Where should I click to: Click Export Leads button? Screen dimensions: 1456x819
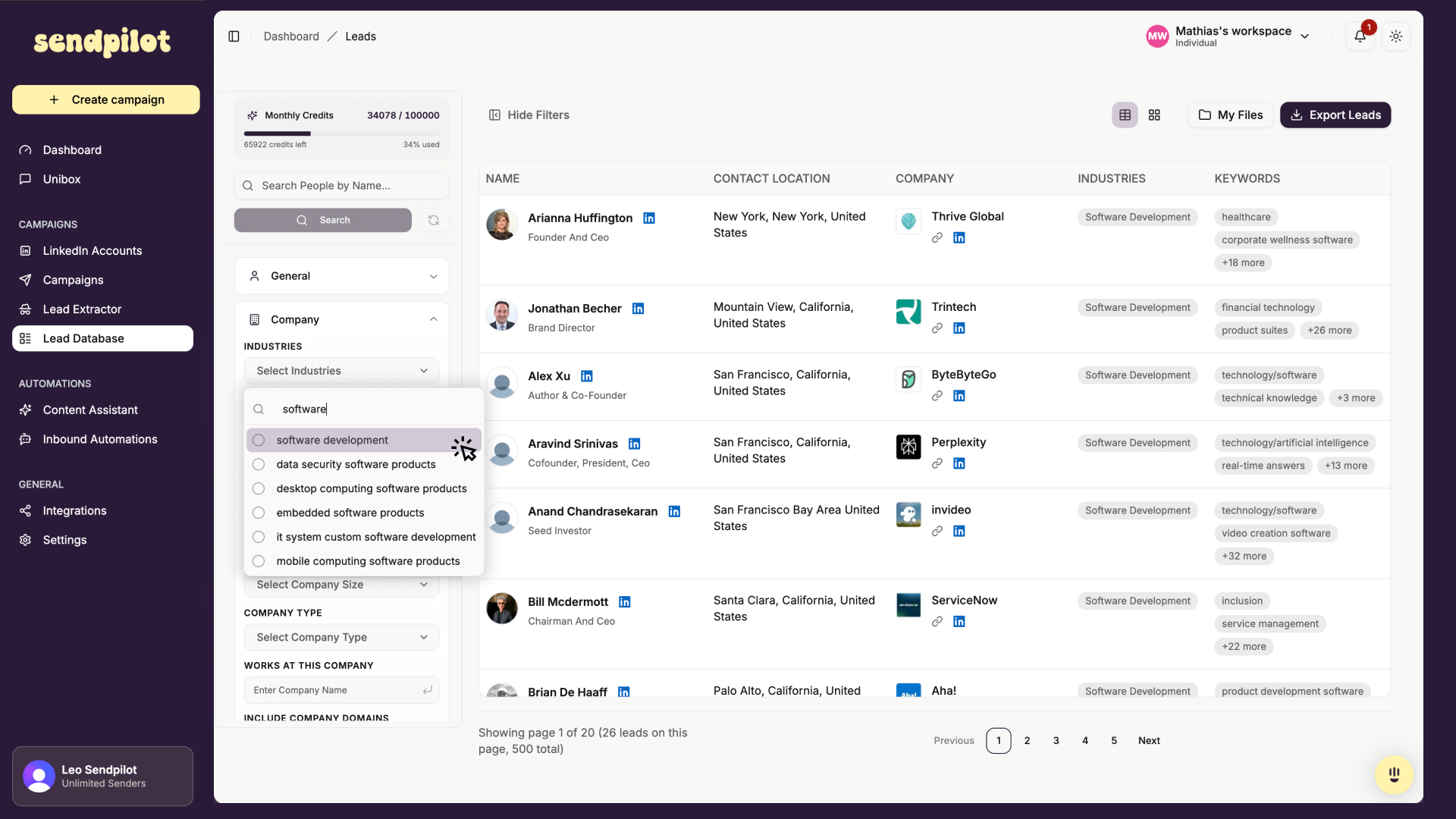coord(1335,115)
